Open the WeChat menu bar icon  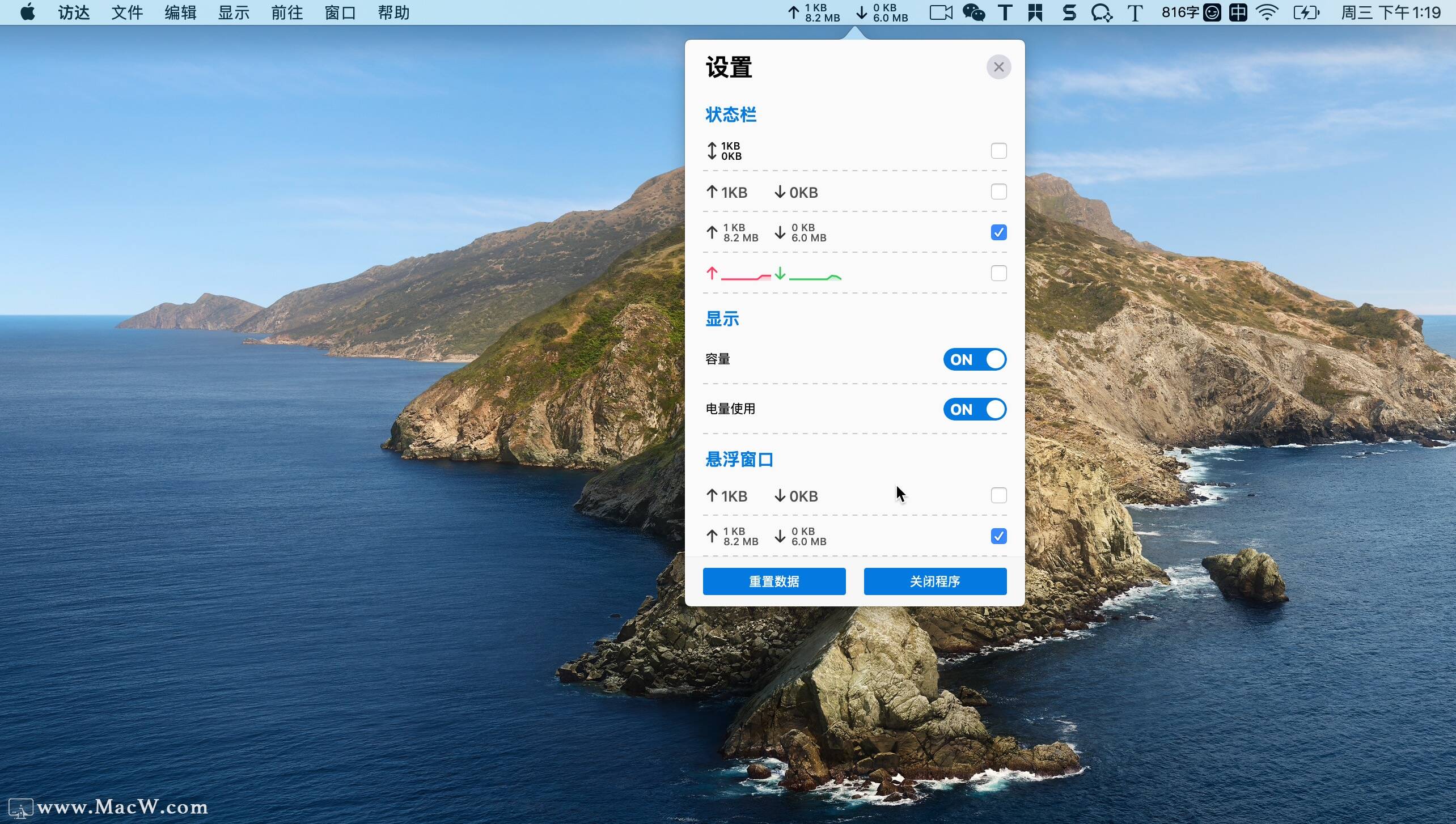coord(974,12)
